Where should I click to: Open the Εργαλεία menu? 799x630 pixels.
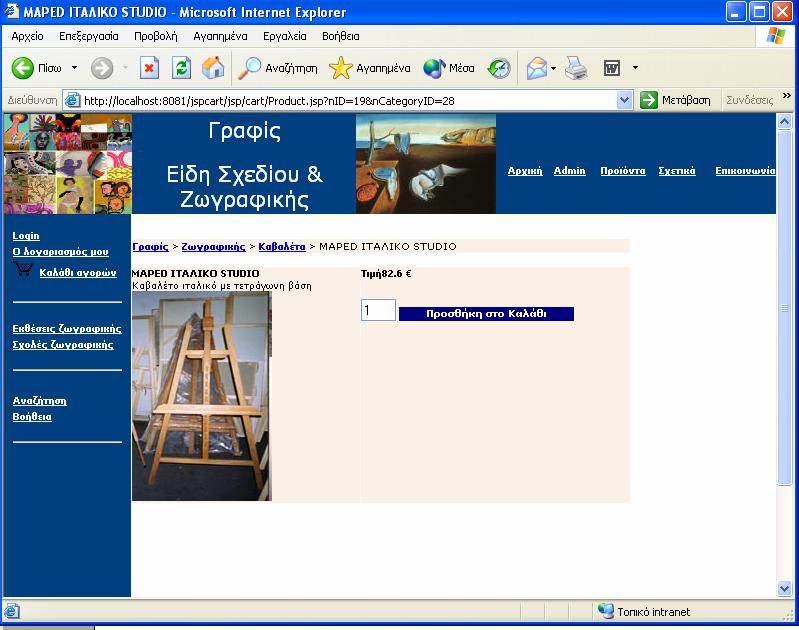pos(284,36)
